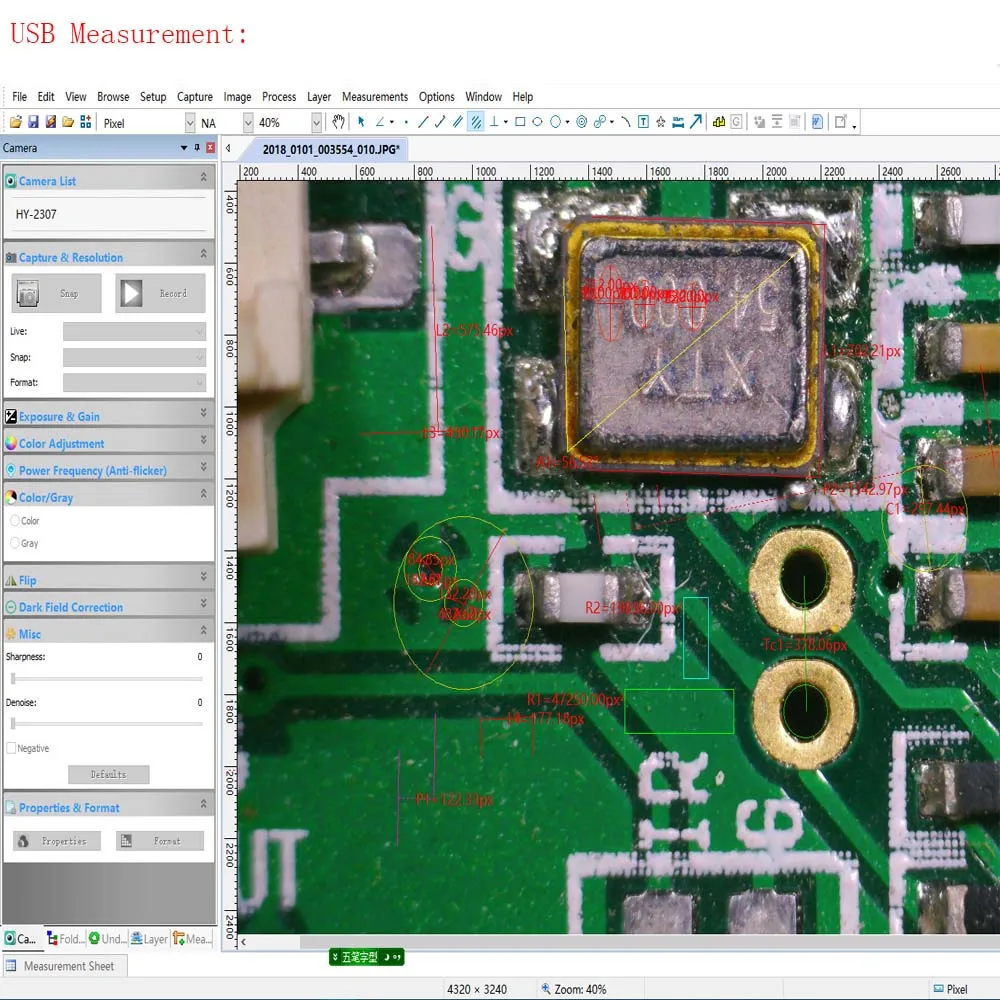The image size is (1000, 1000).
Task: Click the save file icon
Action: click(x=33, y=123)
